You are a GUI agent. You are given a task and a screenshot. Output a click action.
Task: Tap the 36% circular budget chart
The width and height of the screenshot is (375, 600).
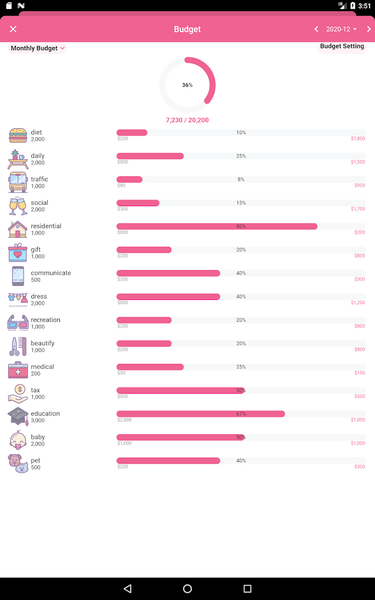[x=188, y=85]
